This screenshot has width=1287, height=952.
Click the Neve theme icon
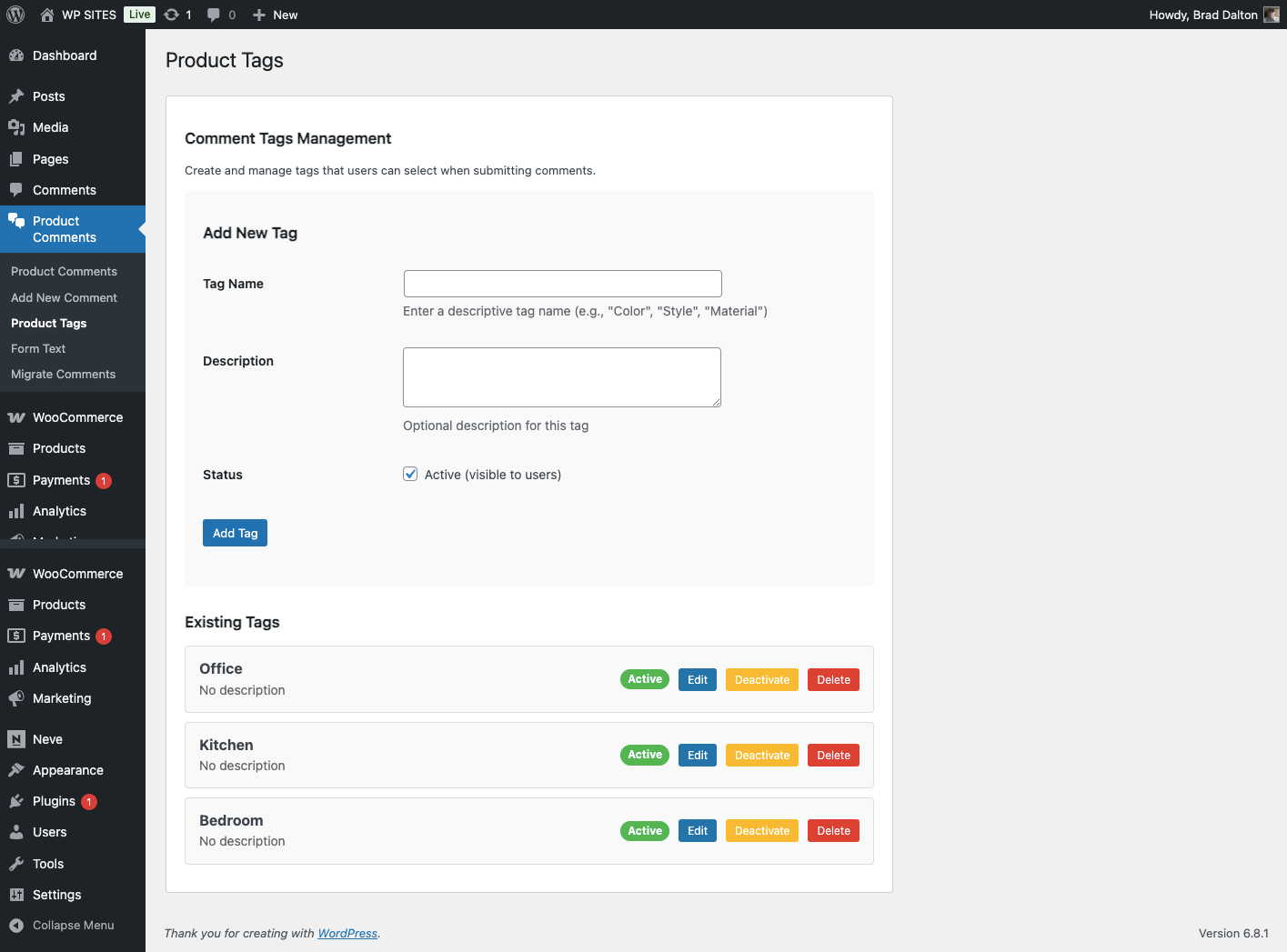pos(16,739)
